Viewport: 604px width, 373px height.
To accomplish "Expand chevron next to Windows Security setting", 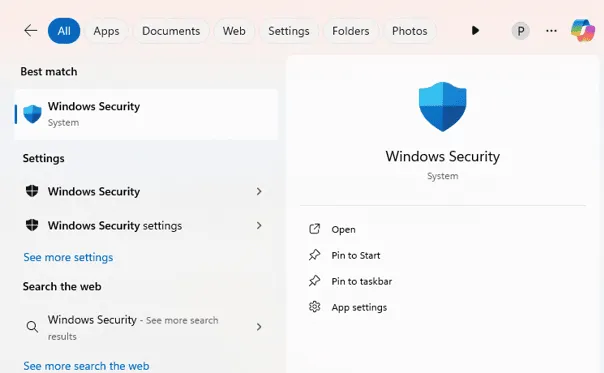I will (x=259, y=192).
